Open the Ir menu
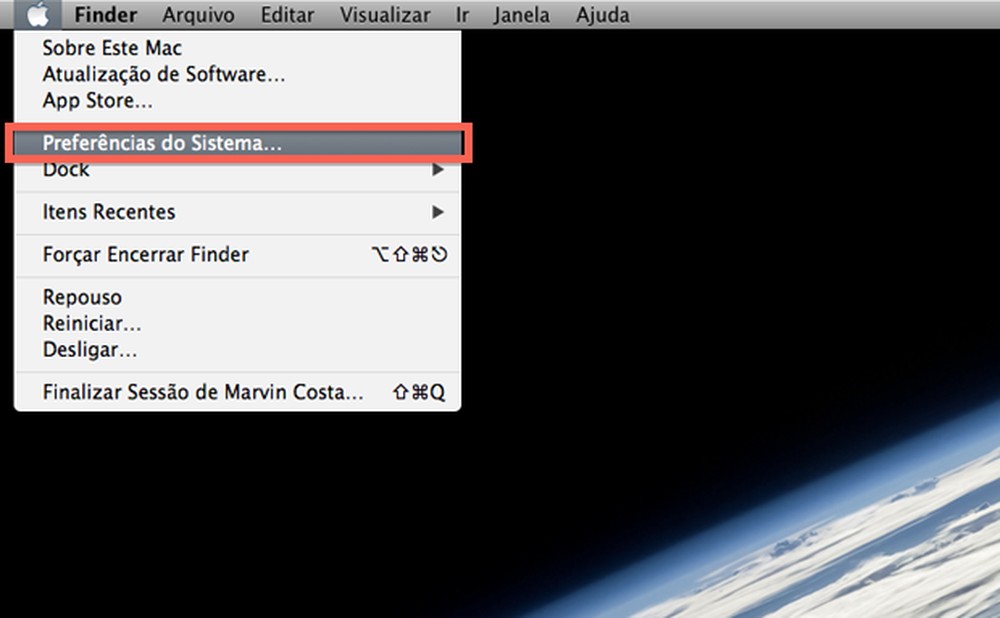The width and height of the screenshot is (1000, 618). pyautogui.click(x=461, y=14)
